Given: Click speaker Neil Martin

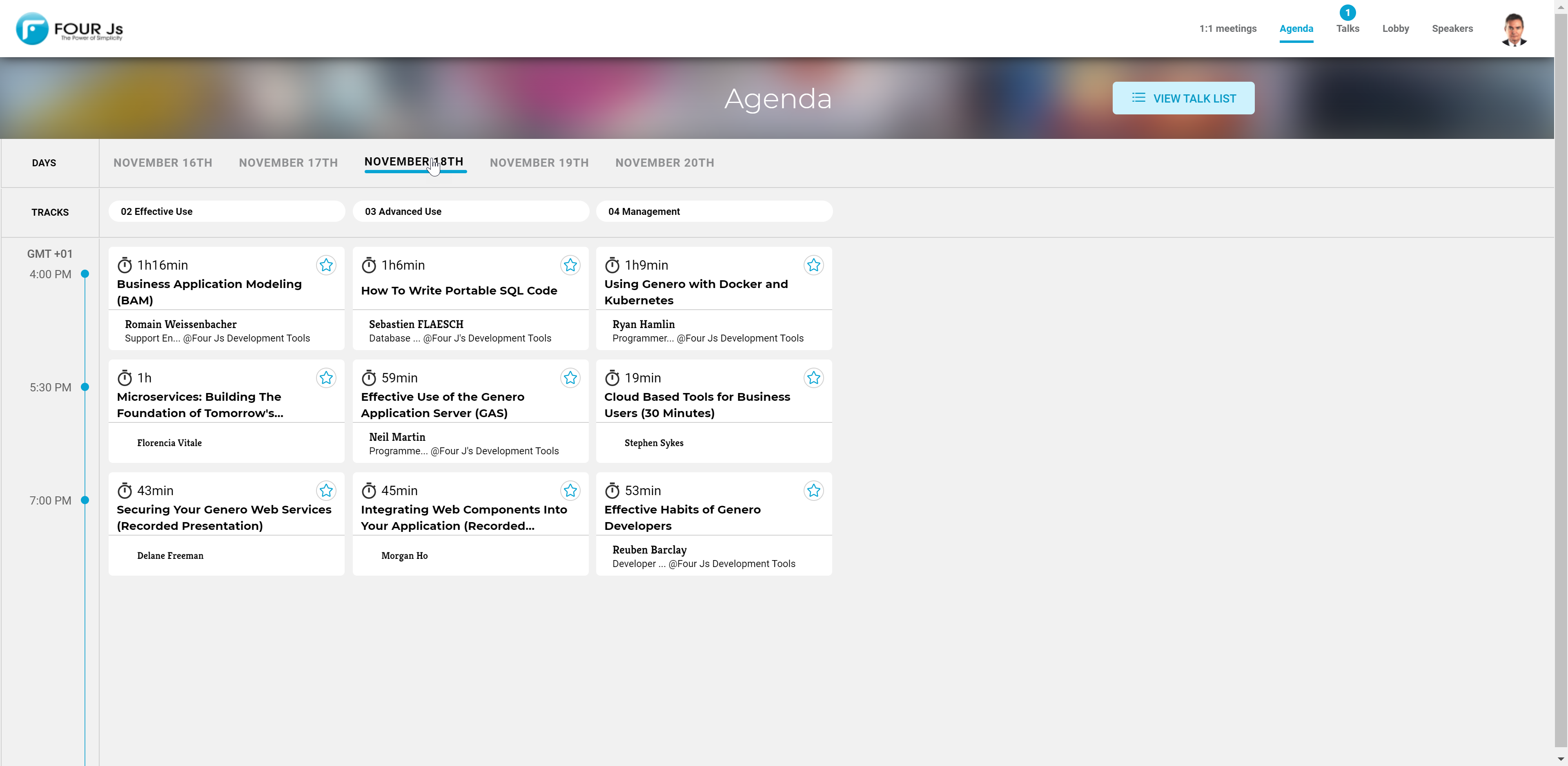Looking at the screenshot, I should pyautogui.click(x=397, y=437).
